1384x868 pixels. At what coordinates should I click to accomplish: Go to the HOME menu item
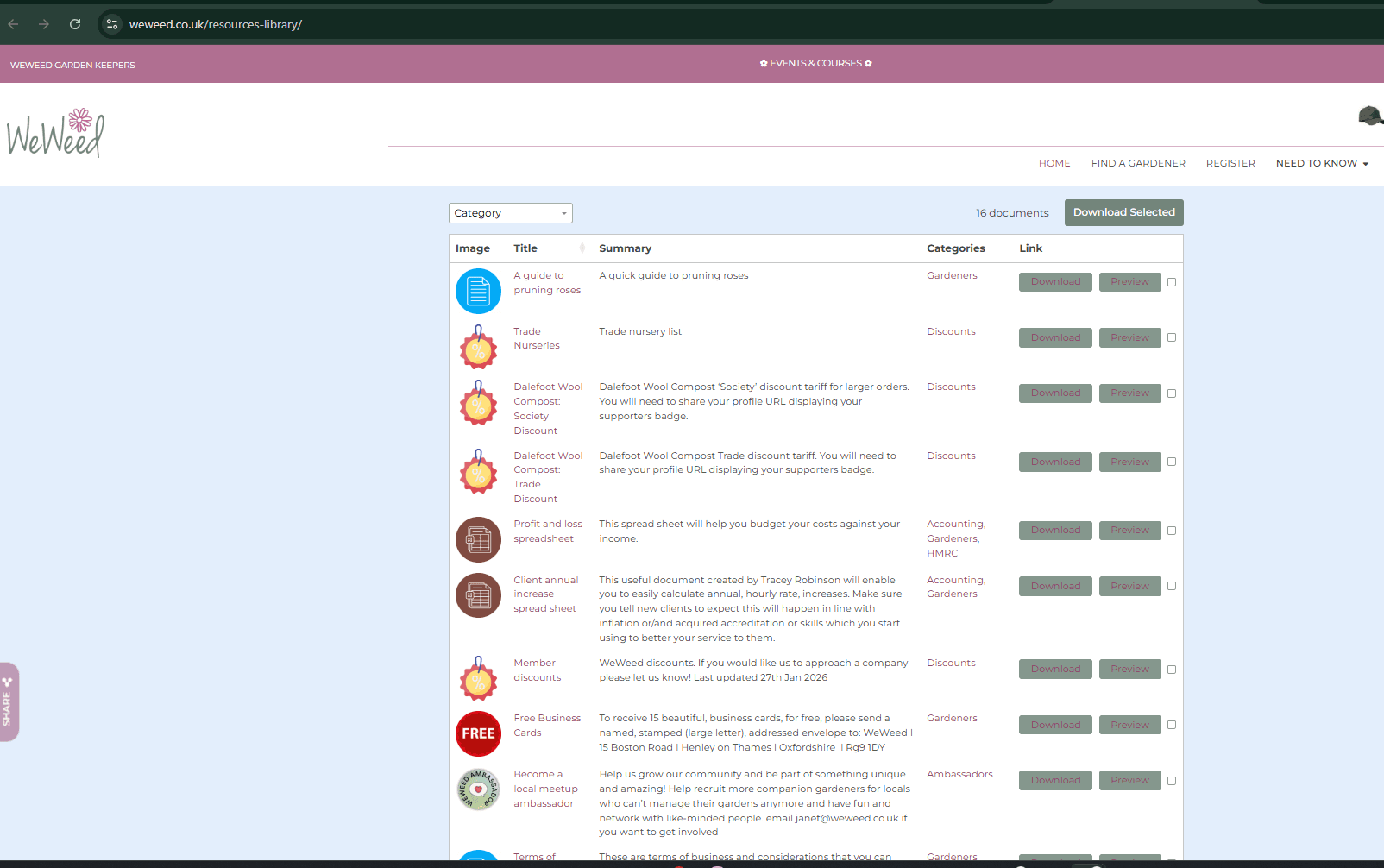(x=1054, y=163)
